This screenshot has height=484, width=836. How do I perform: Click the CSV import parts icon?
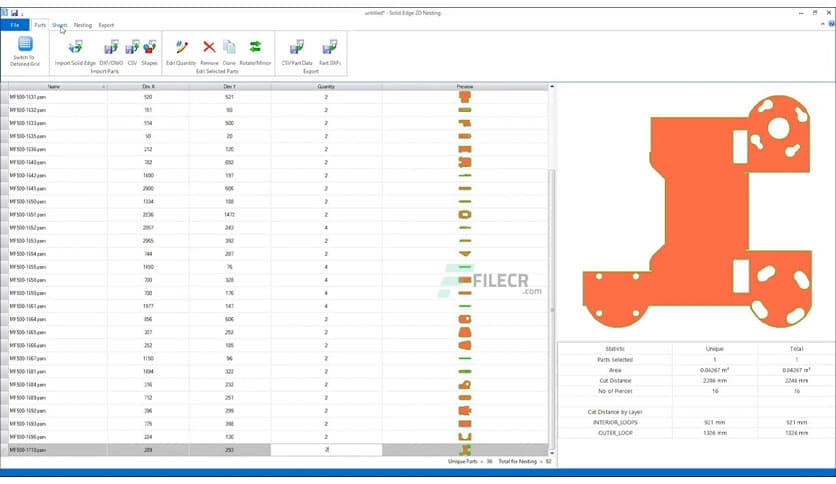132,47
